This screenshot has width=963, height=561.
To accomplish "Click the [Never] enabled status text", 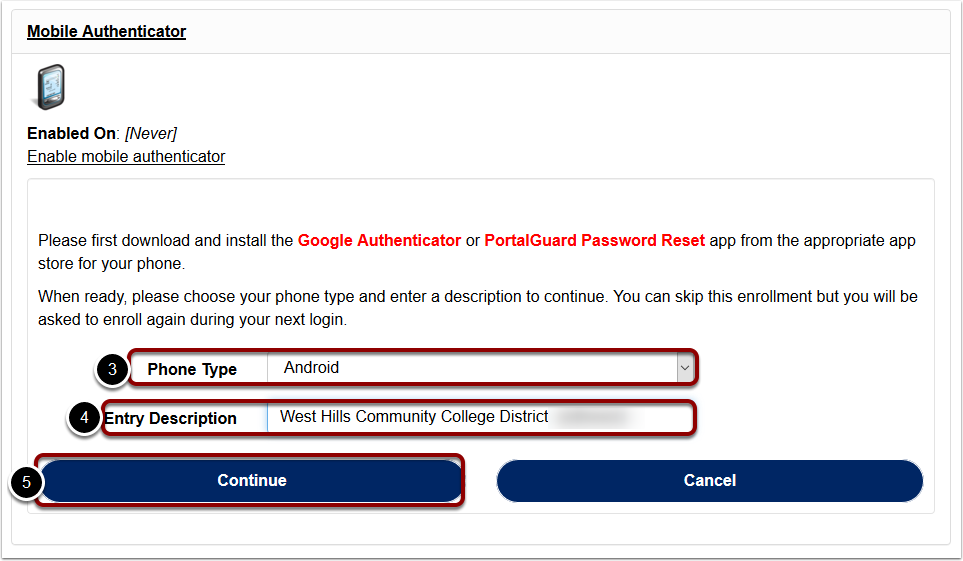I will point(151,133).
